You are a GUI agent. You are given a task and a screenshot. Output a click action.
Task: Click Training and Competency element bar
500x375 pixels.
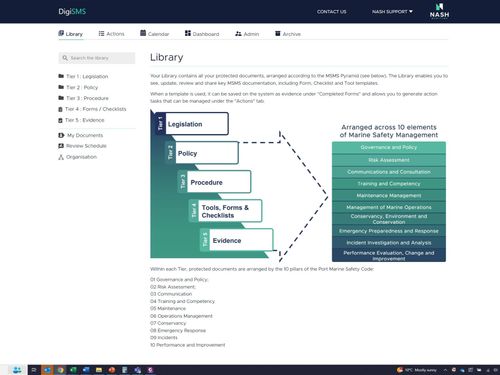(389, 184)
